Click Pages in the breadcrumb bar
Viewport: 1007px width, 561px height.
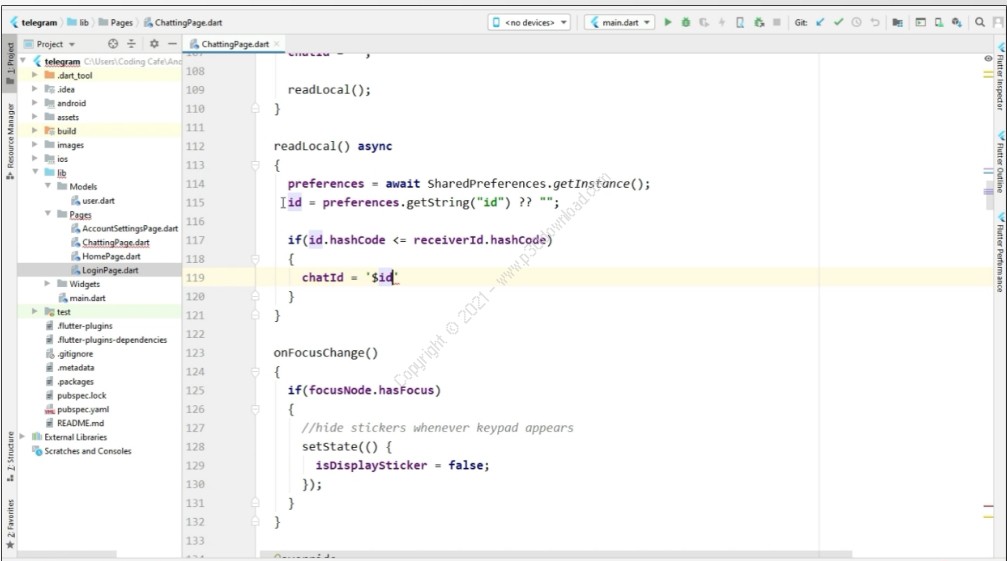[x=116, y=22]
